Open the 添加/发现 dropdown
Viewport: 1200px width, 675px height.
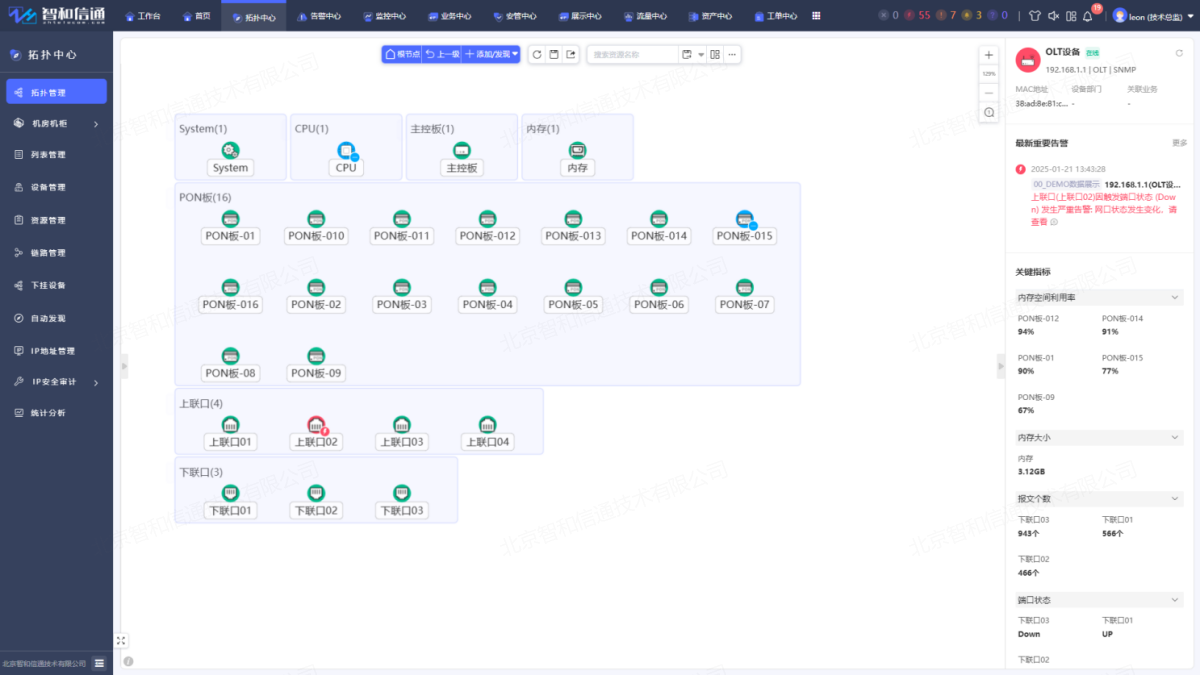(x=491, y=54)
